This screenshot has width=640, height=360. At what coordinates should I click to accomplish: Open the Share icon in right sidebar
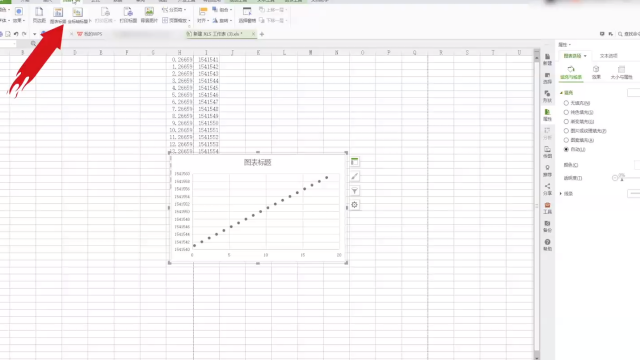coord(547,189)
